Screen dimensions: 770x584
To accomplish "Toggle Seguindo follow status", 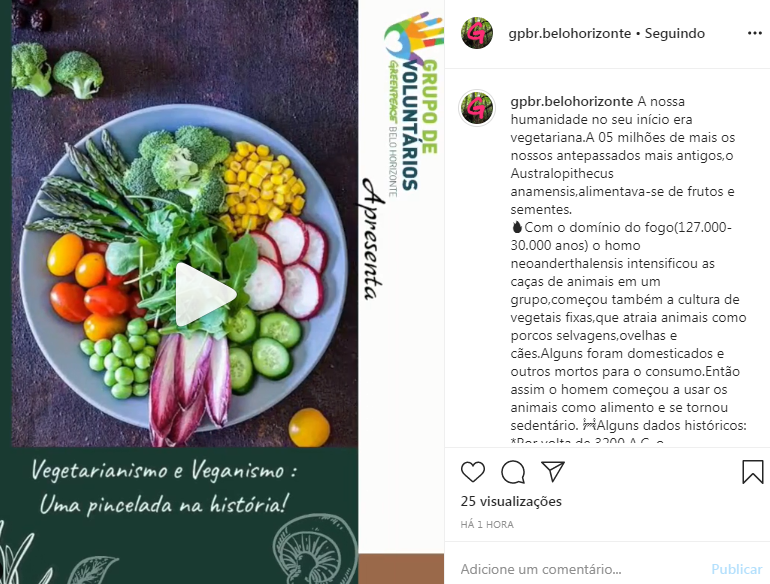I will [x=675, y=33].
